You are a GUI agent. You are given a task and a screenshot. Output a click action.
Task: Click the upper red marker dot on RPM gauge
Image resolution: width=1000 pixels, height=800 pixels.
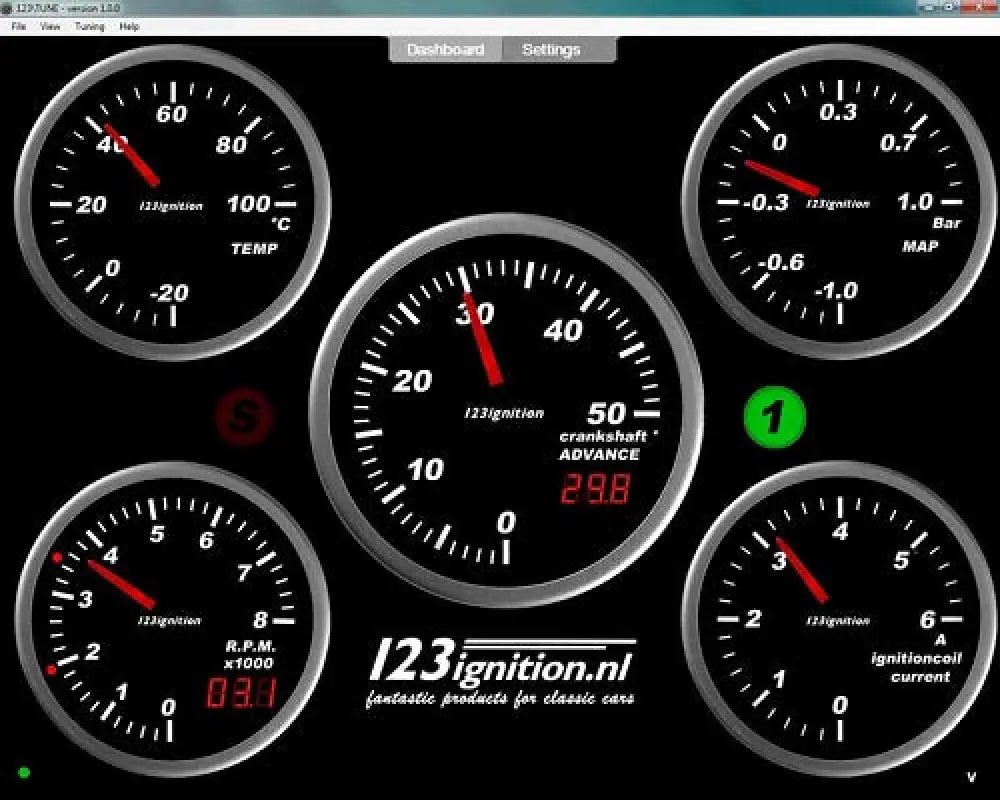click(58, 557)
